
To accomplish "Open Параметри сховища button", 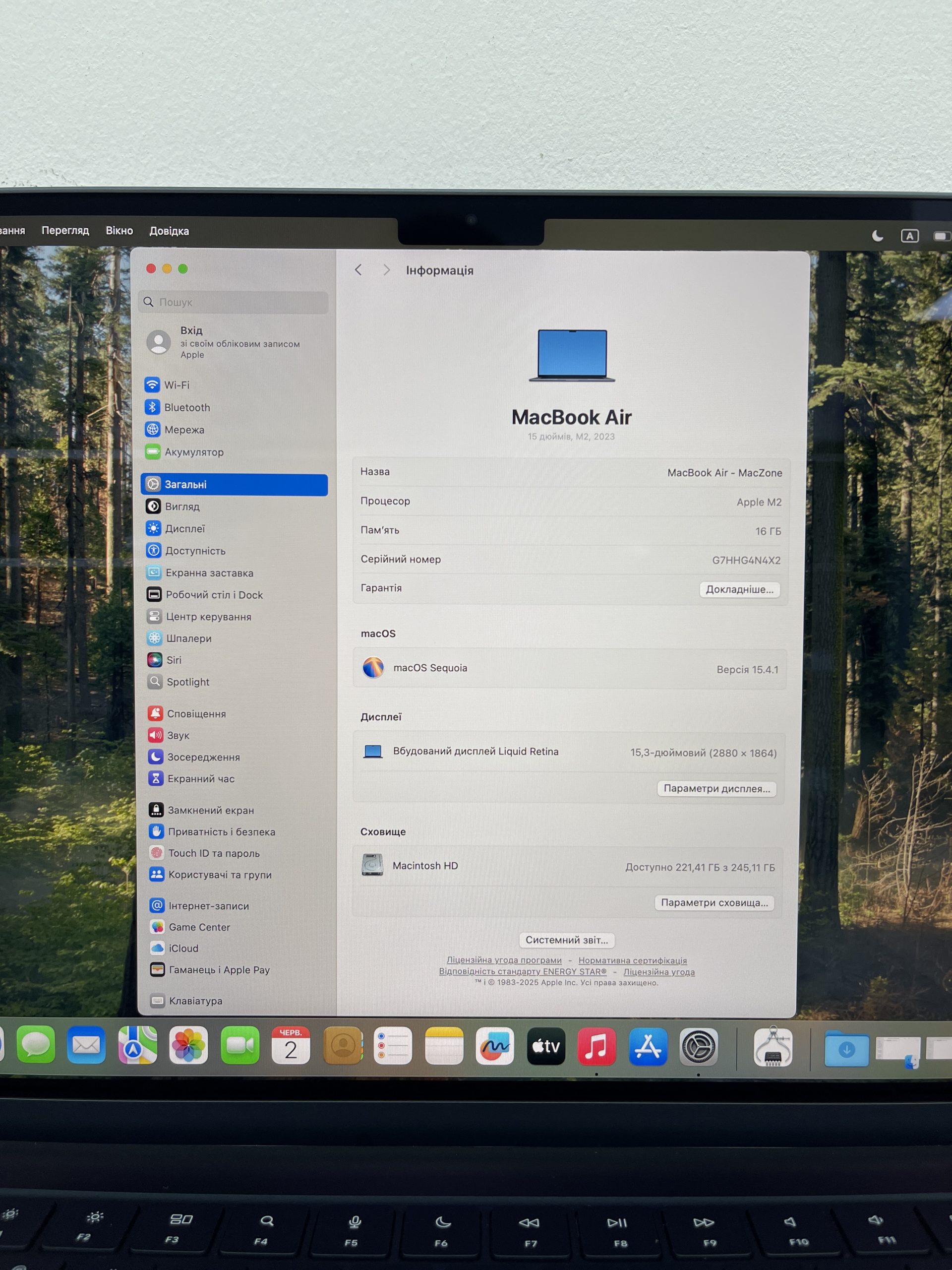I will click(x=714, y=902).
